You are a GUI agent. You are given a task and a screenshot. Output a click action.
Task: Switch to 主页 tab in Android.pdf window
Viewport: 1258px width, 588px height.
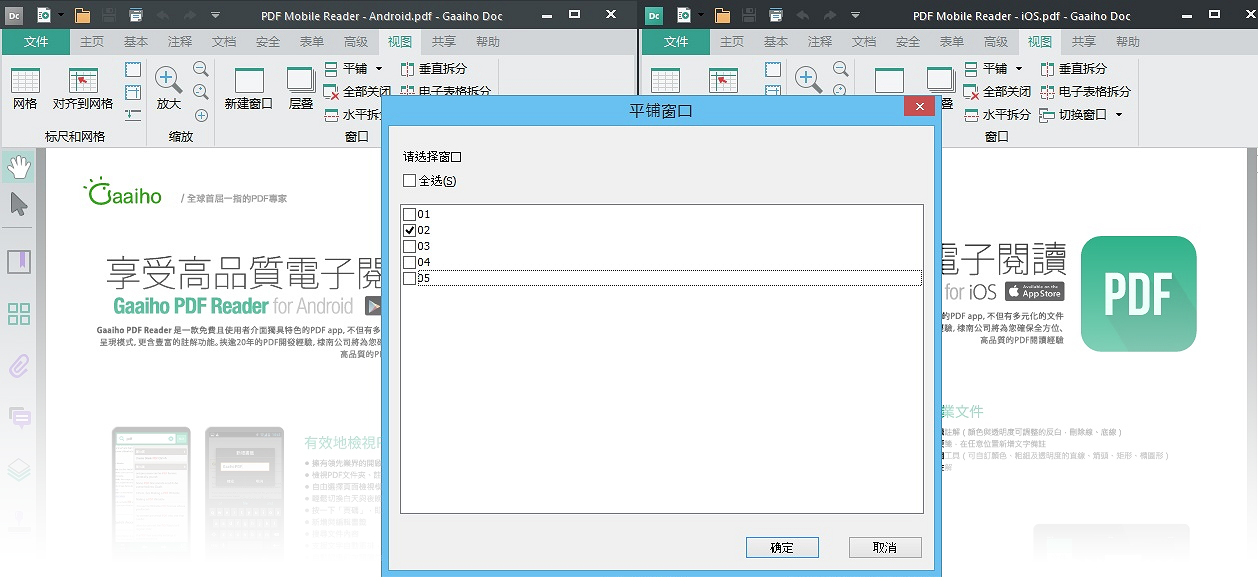click(x=92, y=42)
